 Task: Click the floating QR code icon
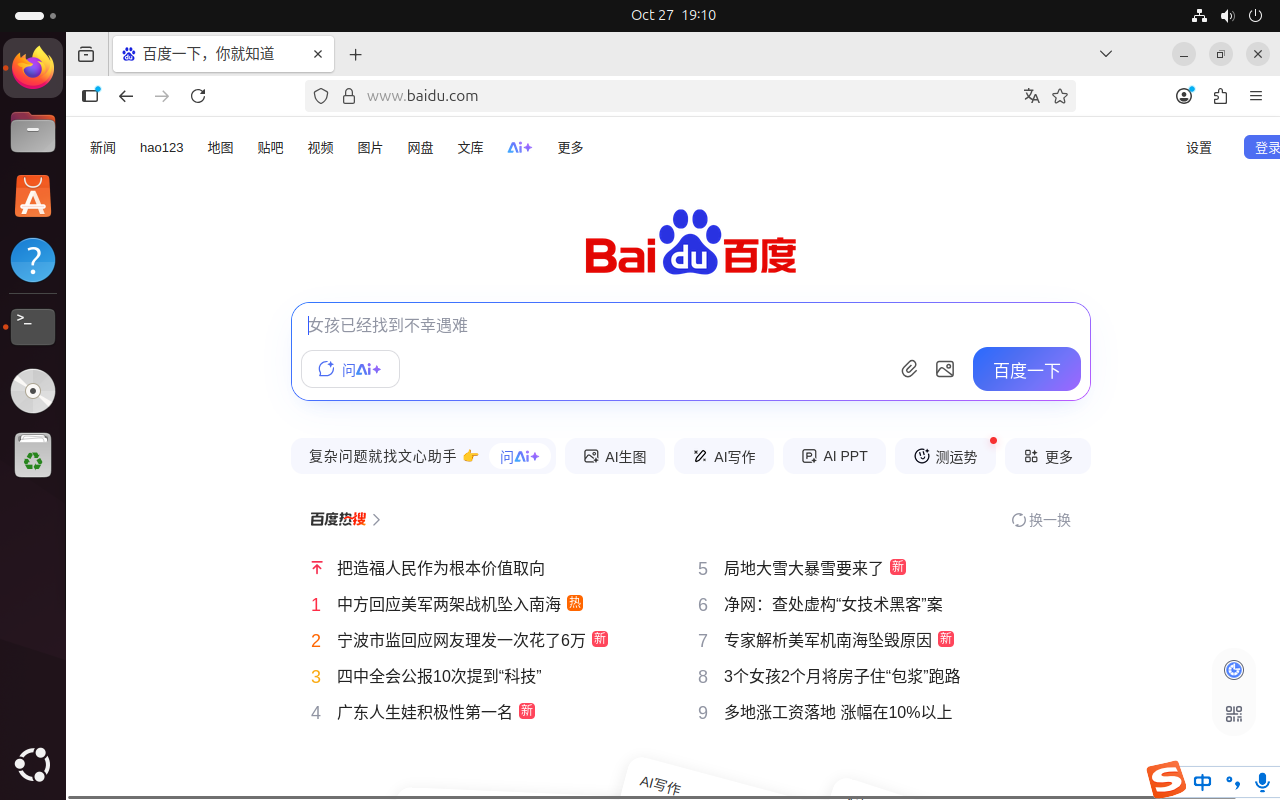click(x=1234, y=714)
